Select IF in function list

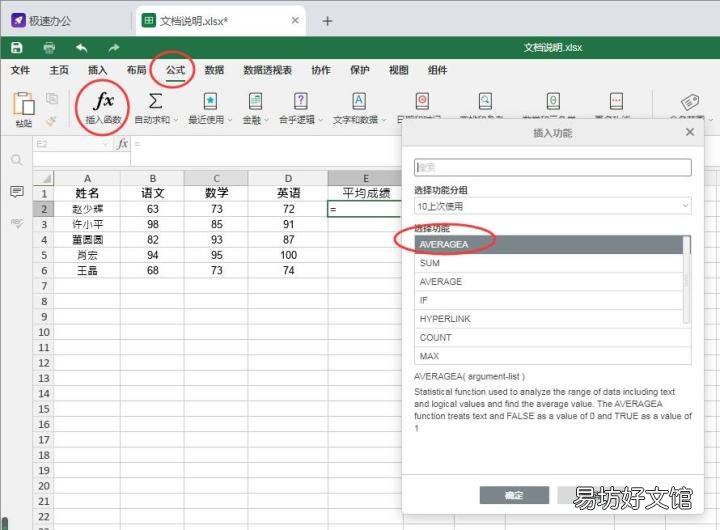549,300
